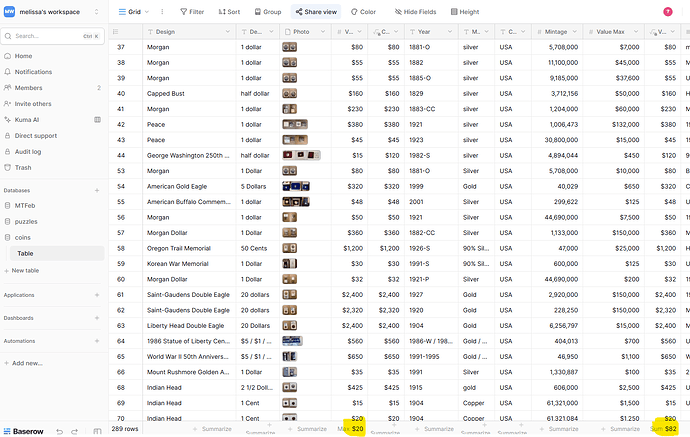The image size is (690, 437).
Task: Open Notifications from the sidebar
Action: tap(33, 72)
